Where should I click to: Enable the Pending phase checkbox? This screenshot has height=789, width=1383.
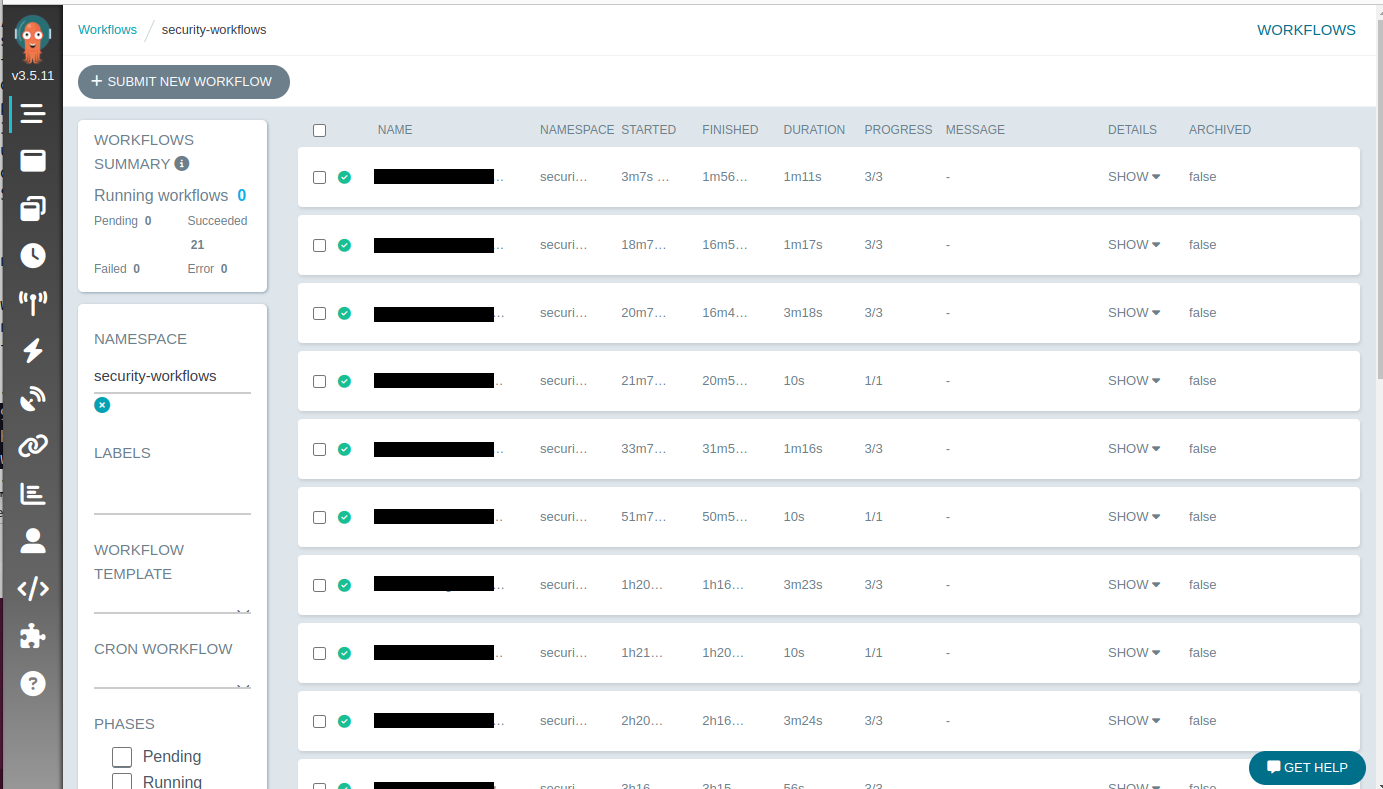pyautogui.click(x=122, y=757)
